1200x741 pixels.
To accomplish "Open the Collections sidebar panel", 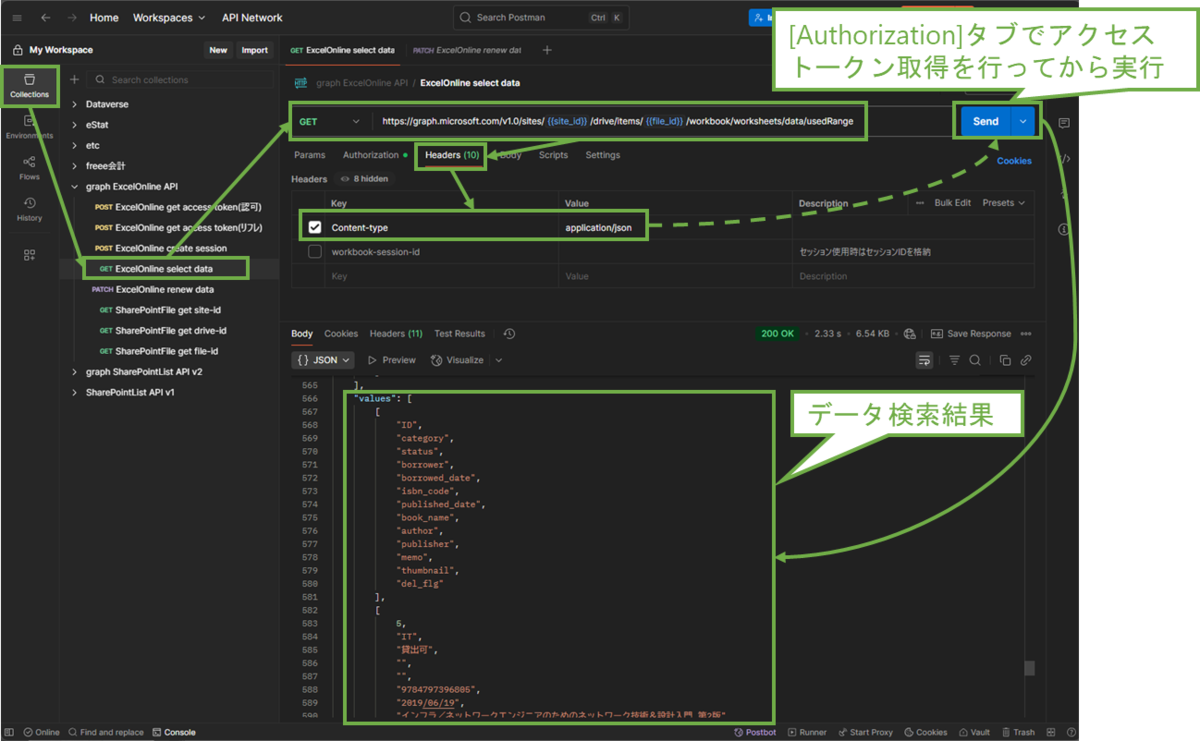I will (x=29, y=86).
